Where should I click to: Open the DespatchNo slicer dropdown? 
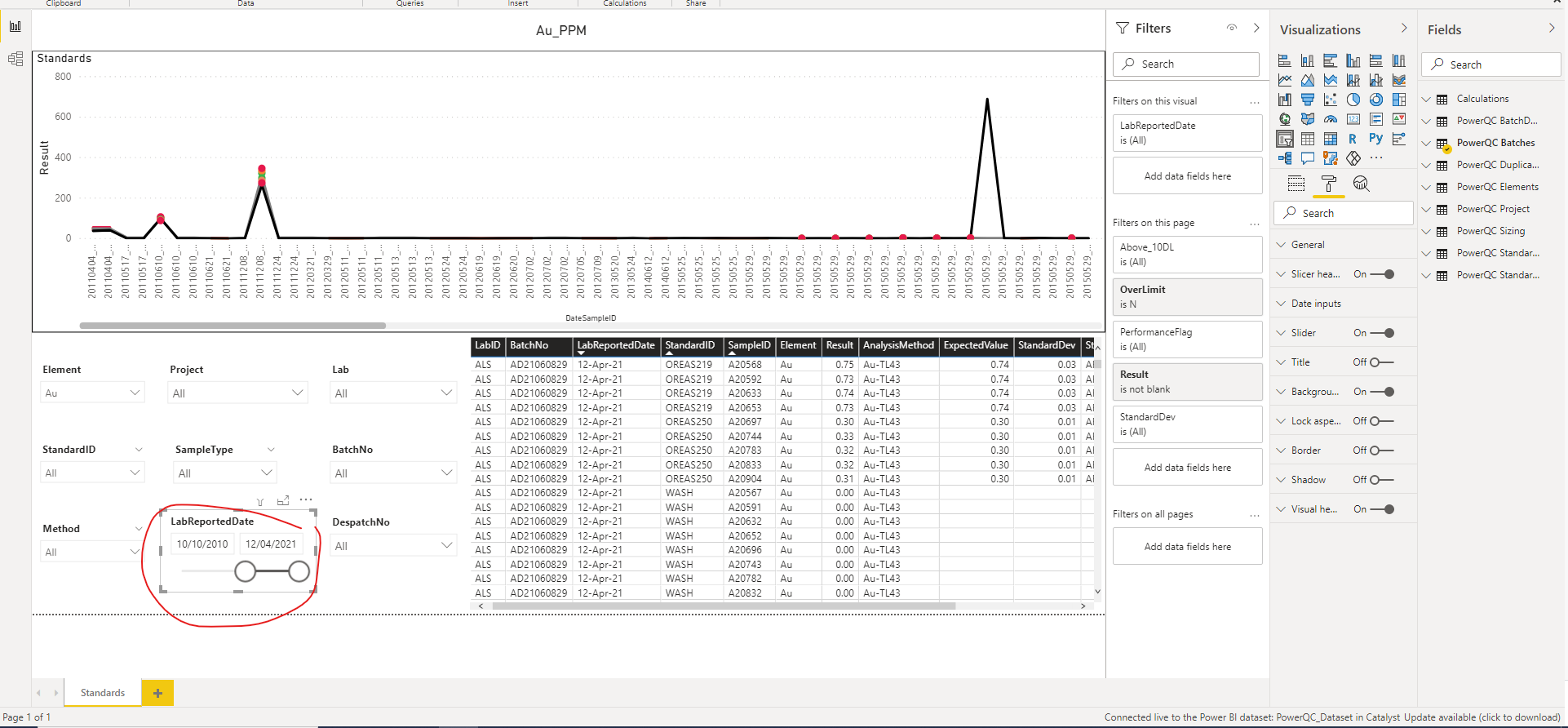pos(393,545)
